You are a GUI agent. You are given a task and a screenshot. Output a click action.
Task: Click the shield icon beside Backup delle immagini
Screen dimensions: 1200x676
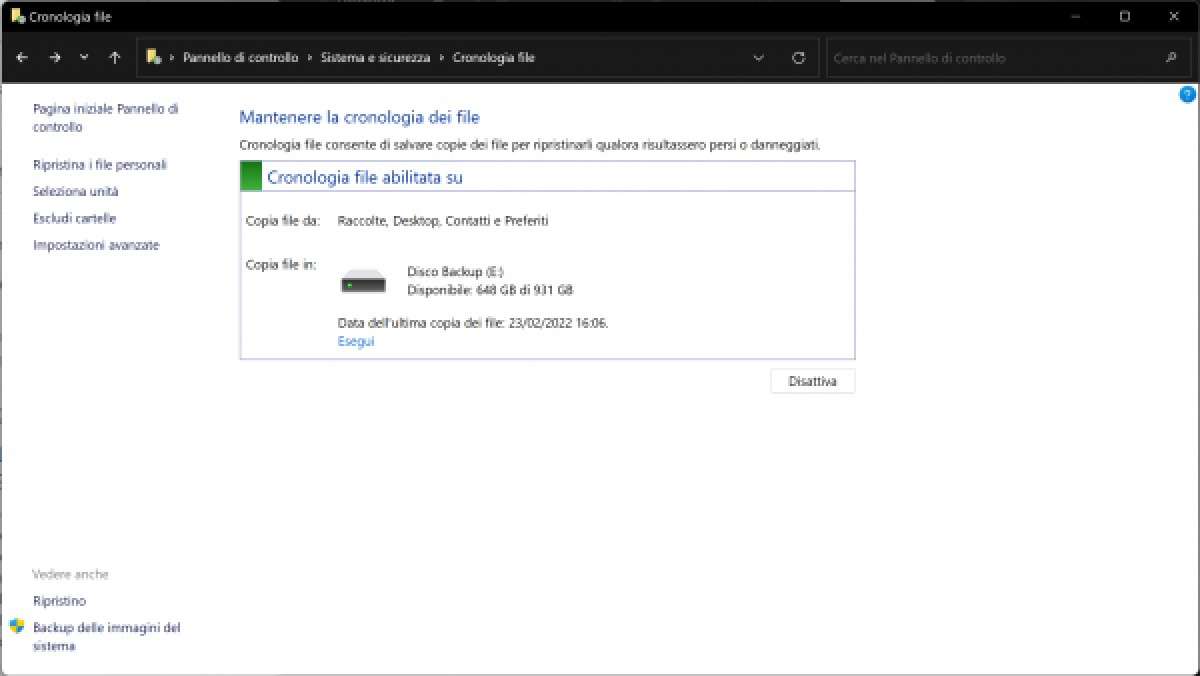coord(17,627)
